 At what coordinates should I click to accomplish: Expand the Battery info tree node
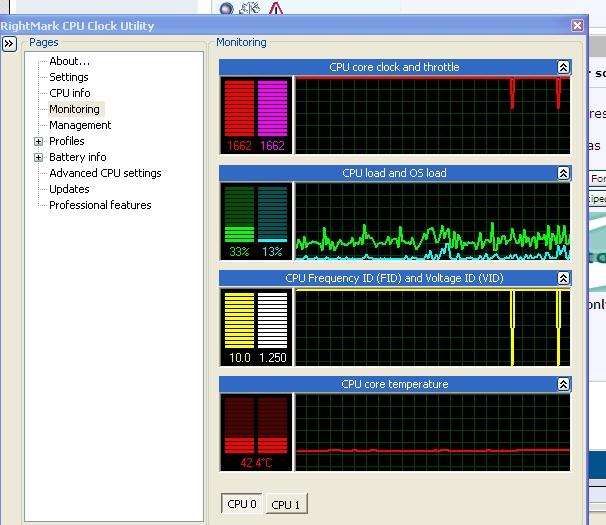[x=38, y=157]
